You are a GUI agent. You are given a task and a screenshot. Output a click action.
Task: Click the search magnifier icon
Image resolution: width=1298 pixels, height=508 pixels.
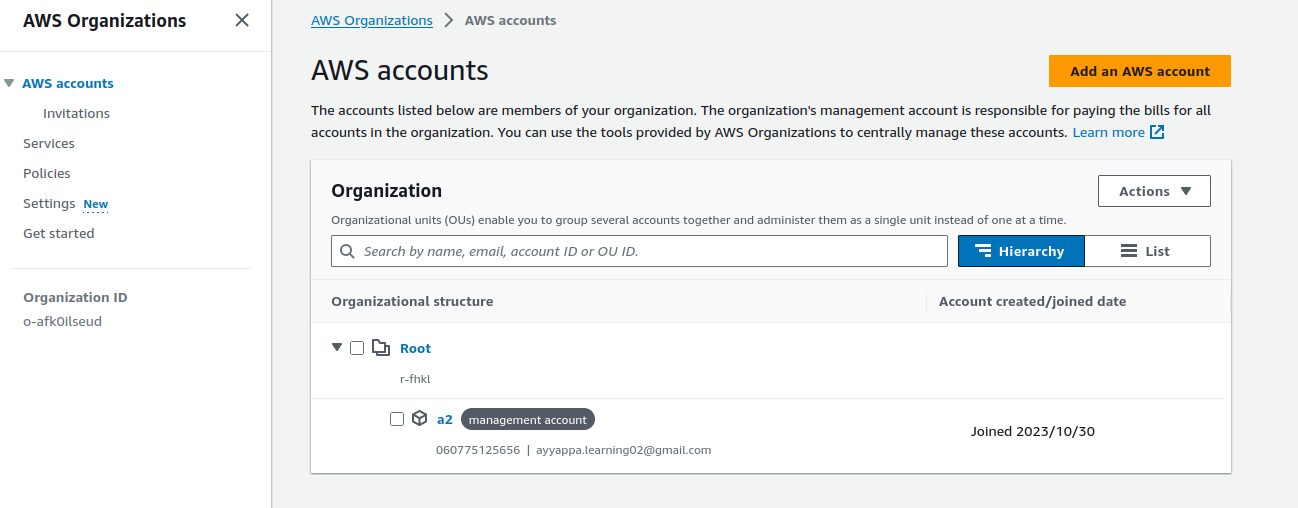click(348, 251)
